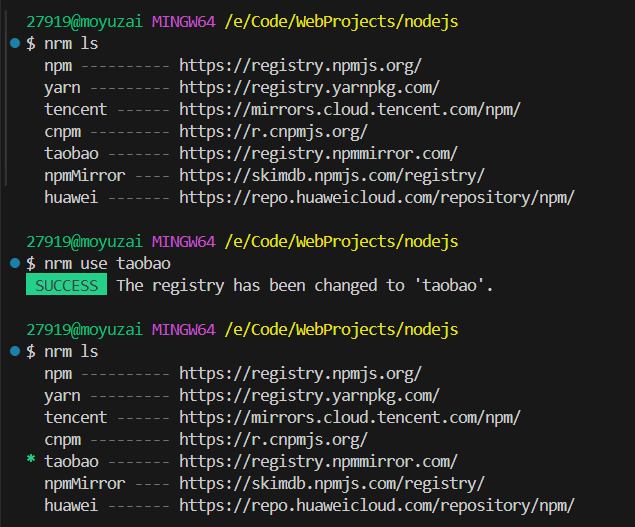Open the skimdb.npmjs.com link in first listing
The height and width of the screenshot is (527, 635).
click(x=332, y=176)
